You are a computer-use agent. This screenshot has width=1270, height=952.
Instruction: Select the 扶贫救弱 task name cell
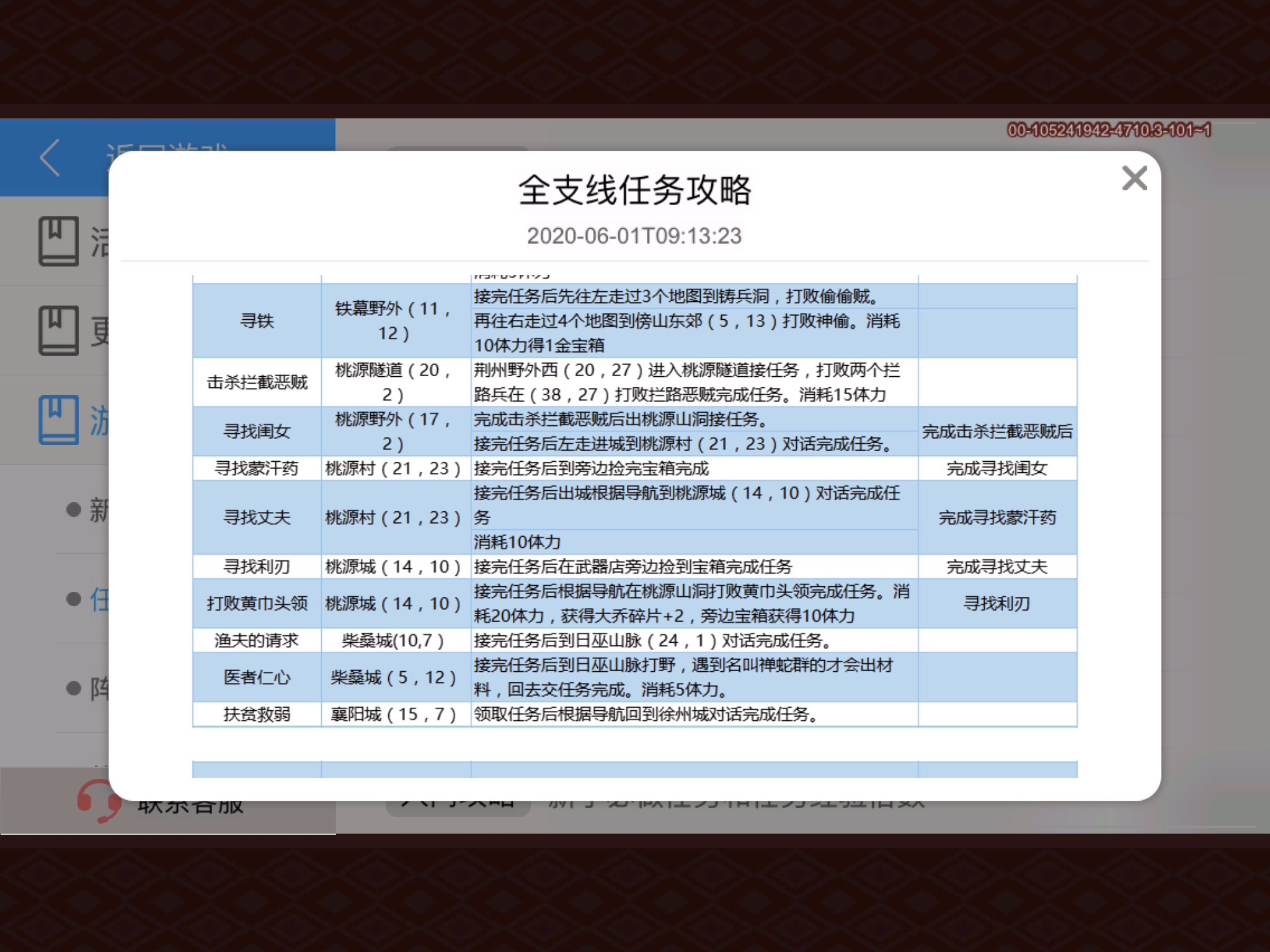click(257, 714)
